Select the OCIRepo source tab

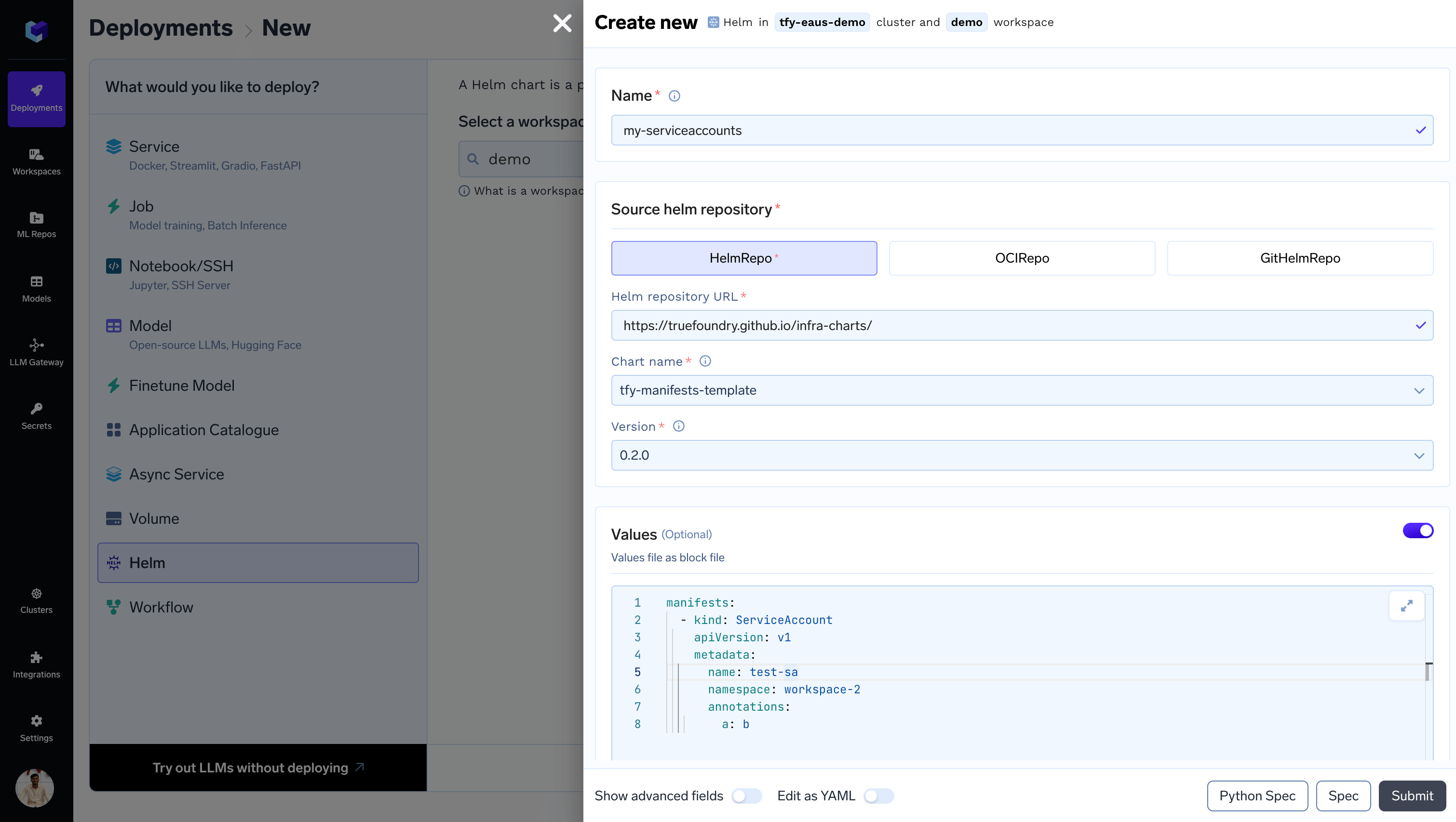click(x=1021, y=258)
